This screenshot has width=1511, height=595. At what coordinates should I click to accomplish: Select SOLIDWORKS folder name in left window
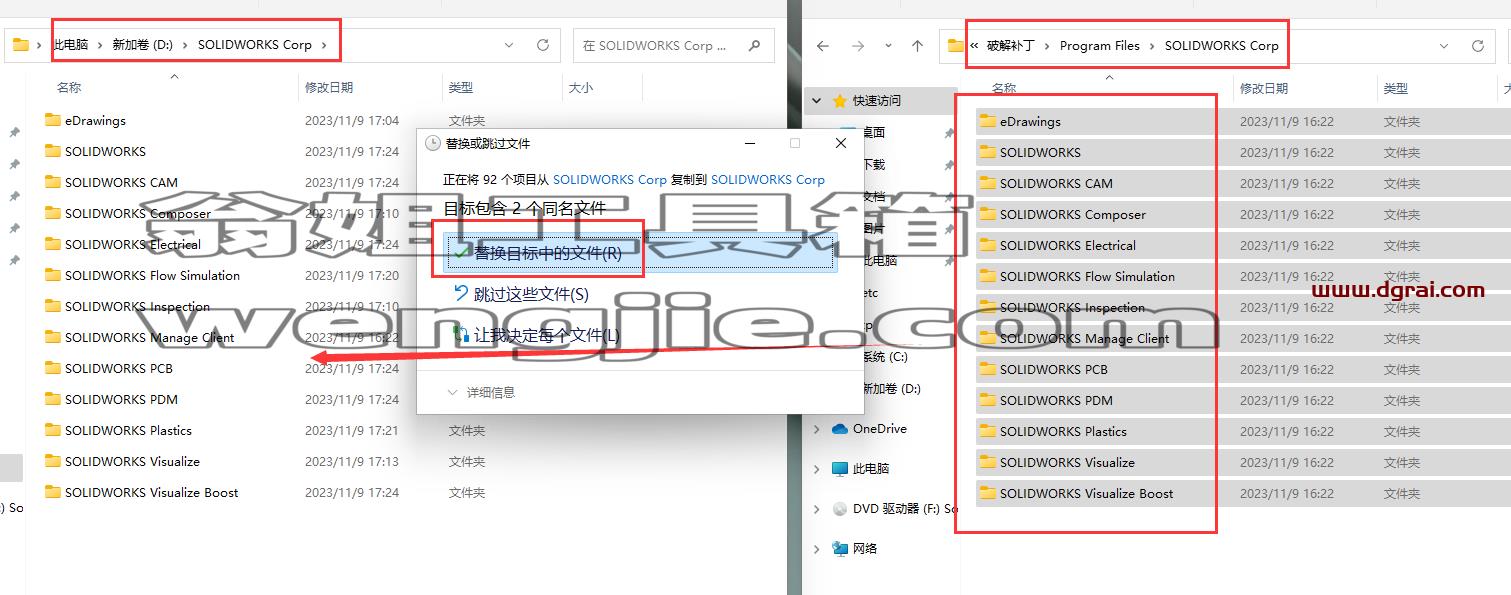[x=105, y=151]
